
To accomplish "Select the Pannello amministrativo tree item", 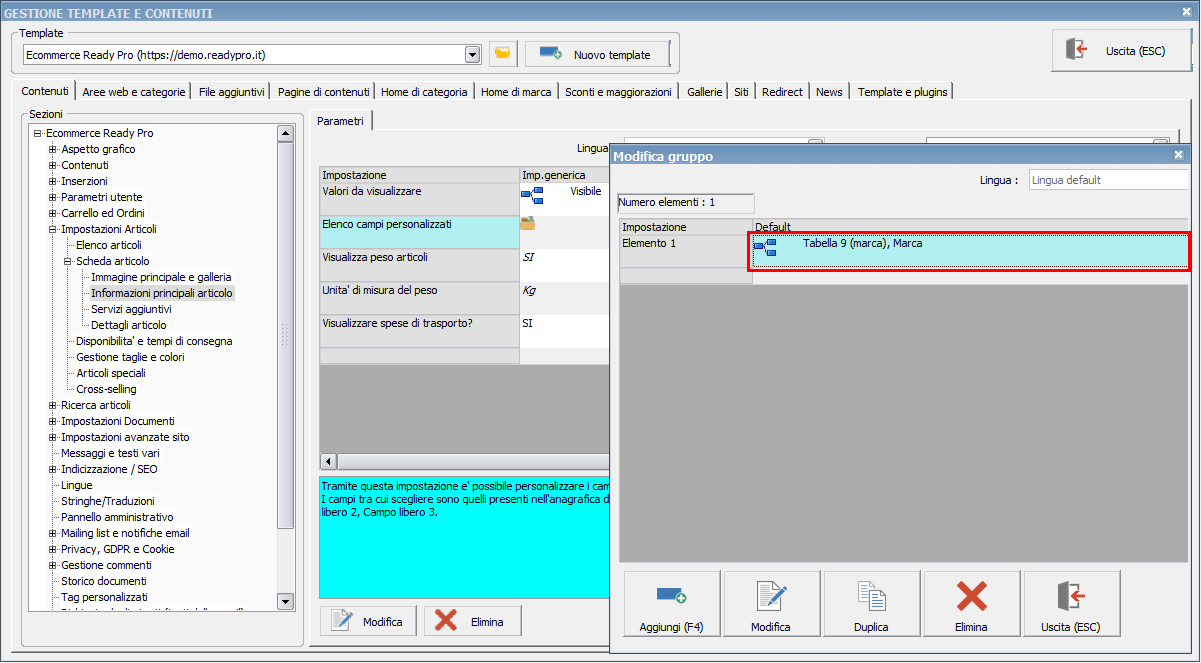I will point(117,517).
